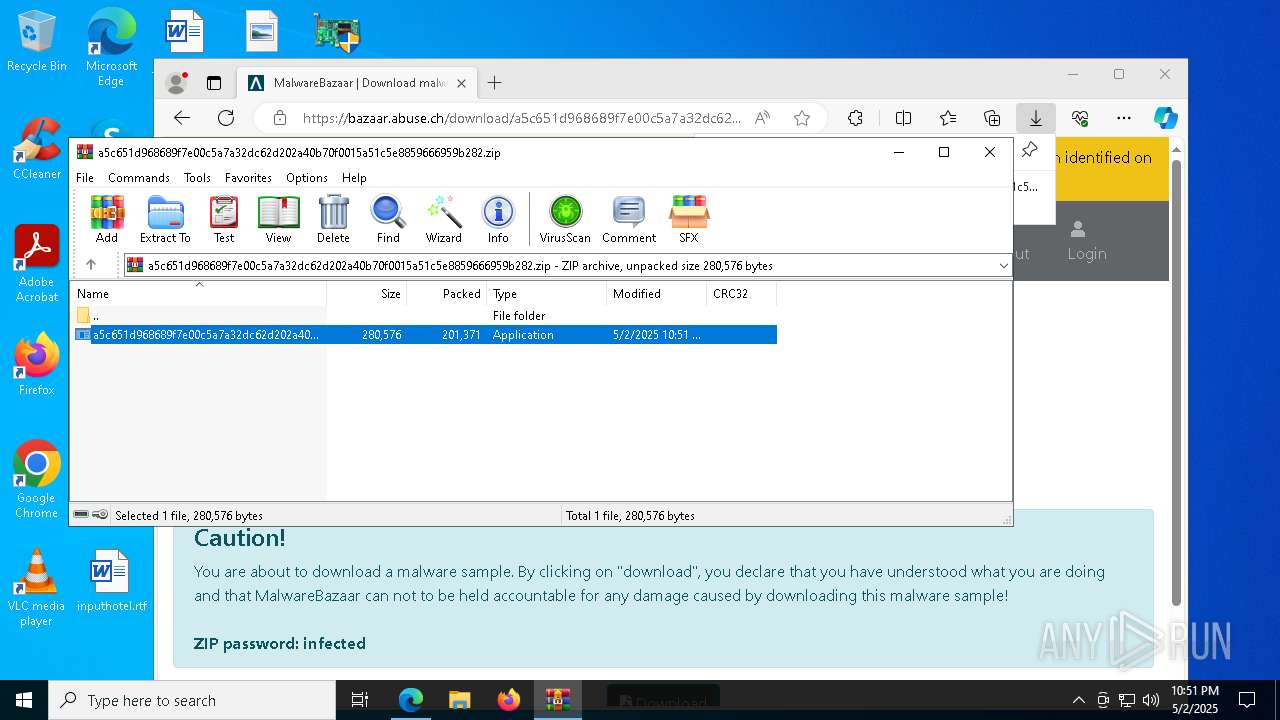Go up one folder level arrow
The height and width of the screenshot is (720, 1280).
tap(91, 265)
